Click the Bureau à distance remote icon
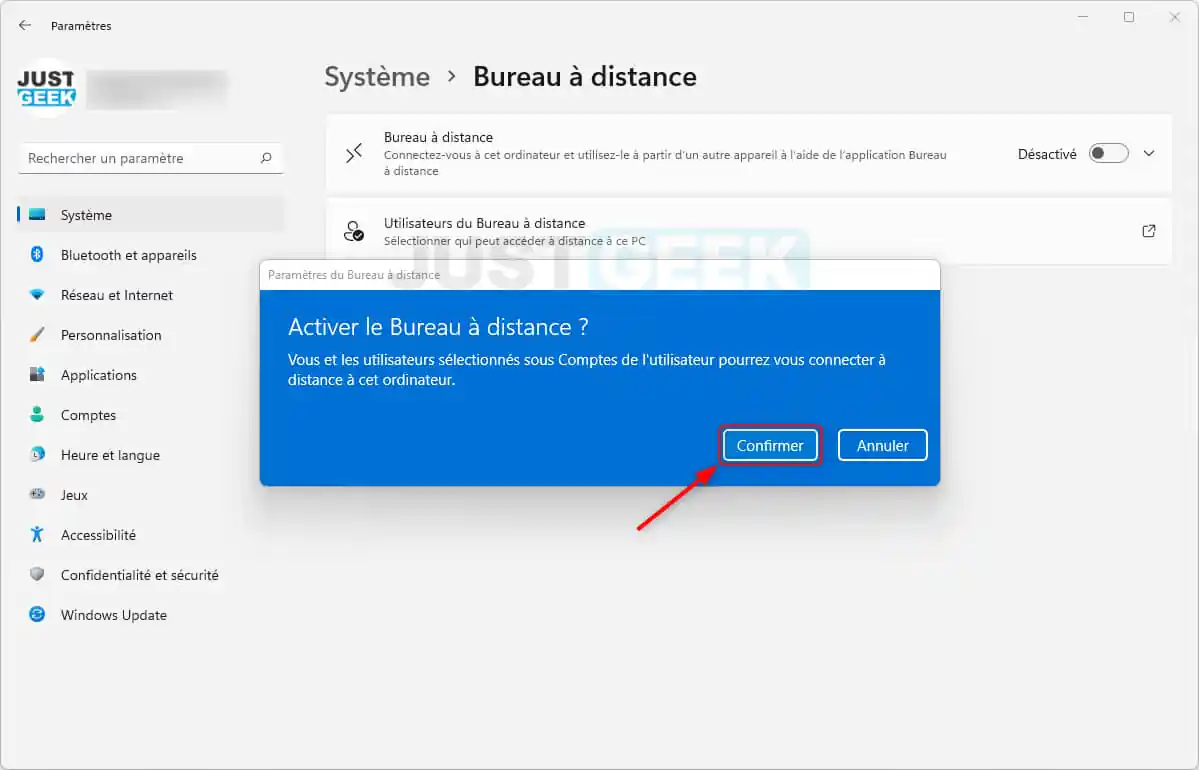This screenshot has width=1199, height=770. click(x=353, y=154)
